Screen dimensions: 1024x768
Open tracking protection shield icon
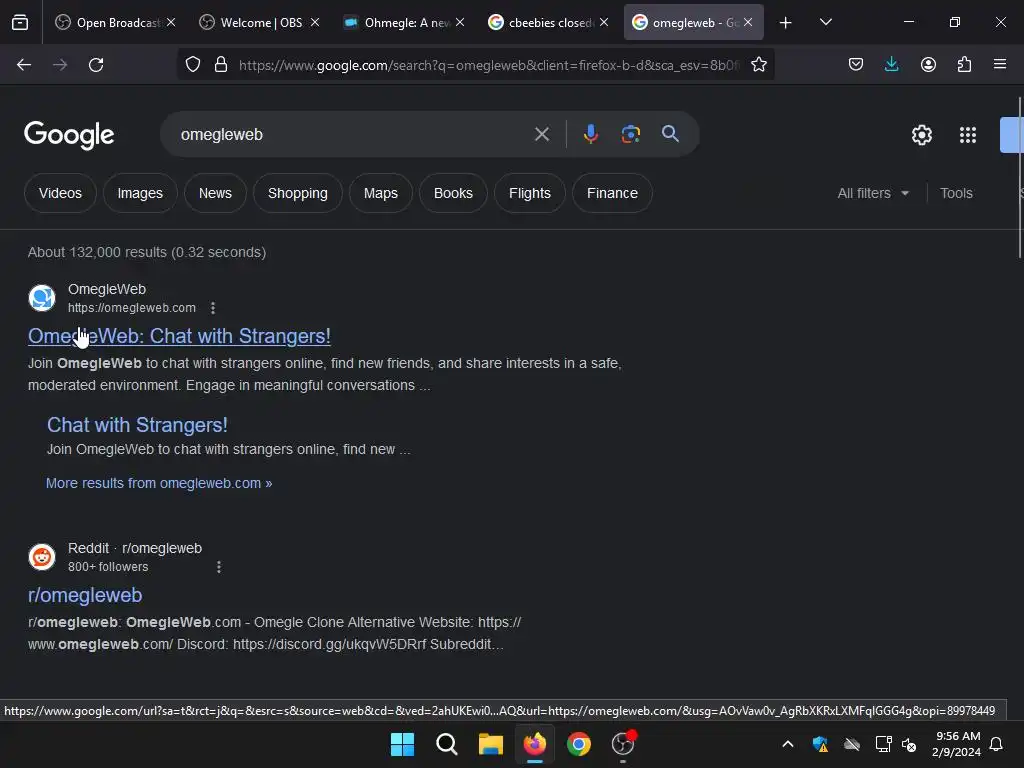[x=193, y=65]
